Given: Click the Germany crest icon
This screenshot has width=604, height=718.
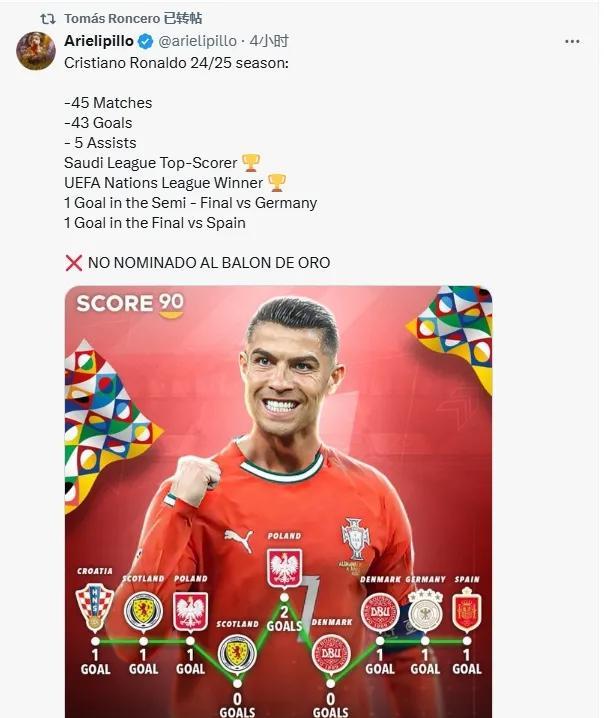Looking at the screenshot, I should (x=425, y=610).
